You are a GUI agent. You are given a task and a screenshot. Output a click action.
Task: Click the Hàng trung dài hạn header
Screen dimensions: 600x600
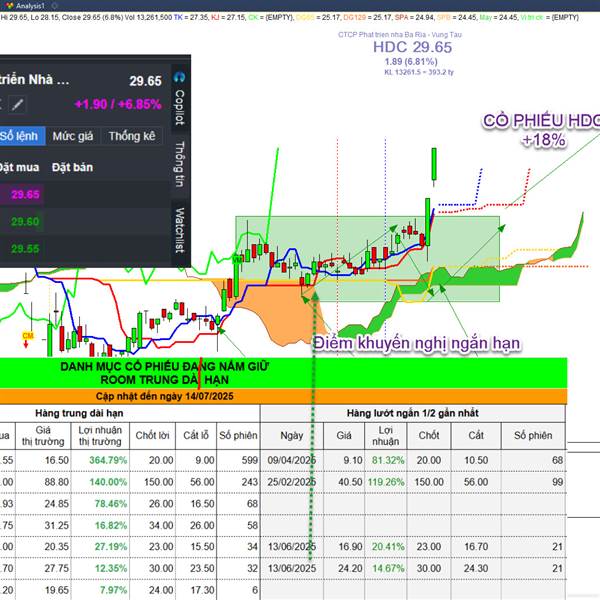point(79,413)
